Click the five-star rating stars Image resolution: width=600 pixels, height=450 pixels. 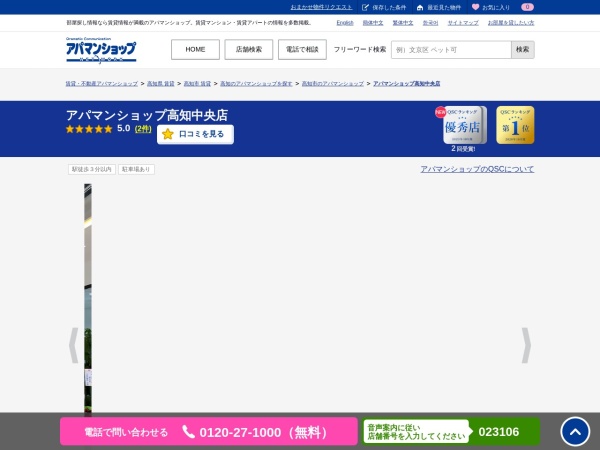point(89,129)
